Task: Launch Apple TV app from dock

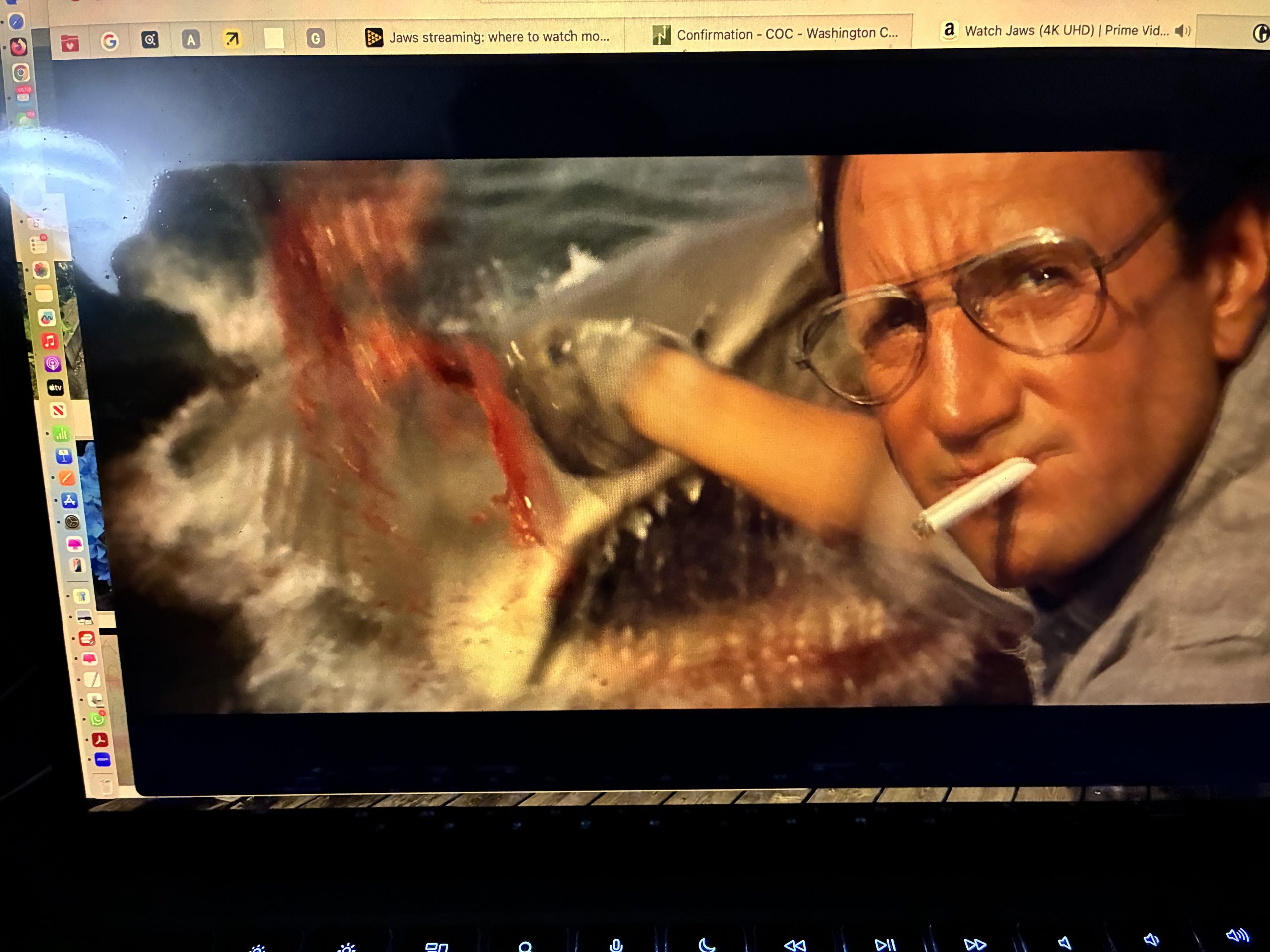Action: point(55,387)
